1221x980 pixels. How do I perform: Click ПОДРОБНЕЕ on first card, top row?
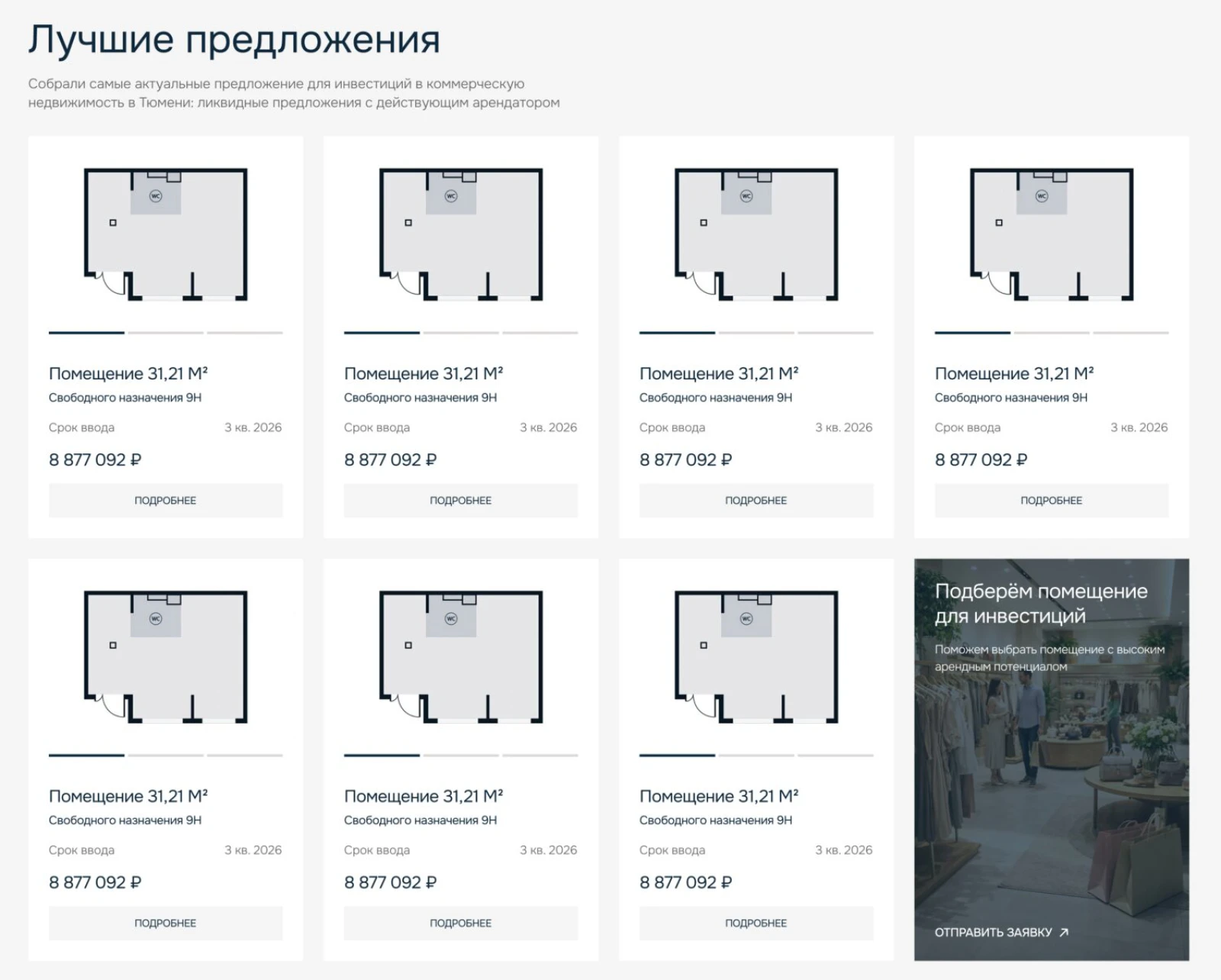[166, 501]
